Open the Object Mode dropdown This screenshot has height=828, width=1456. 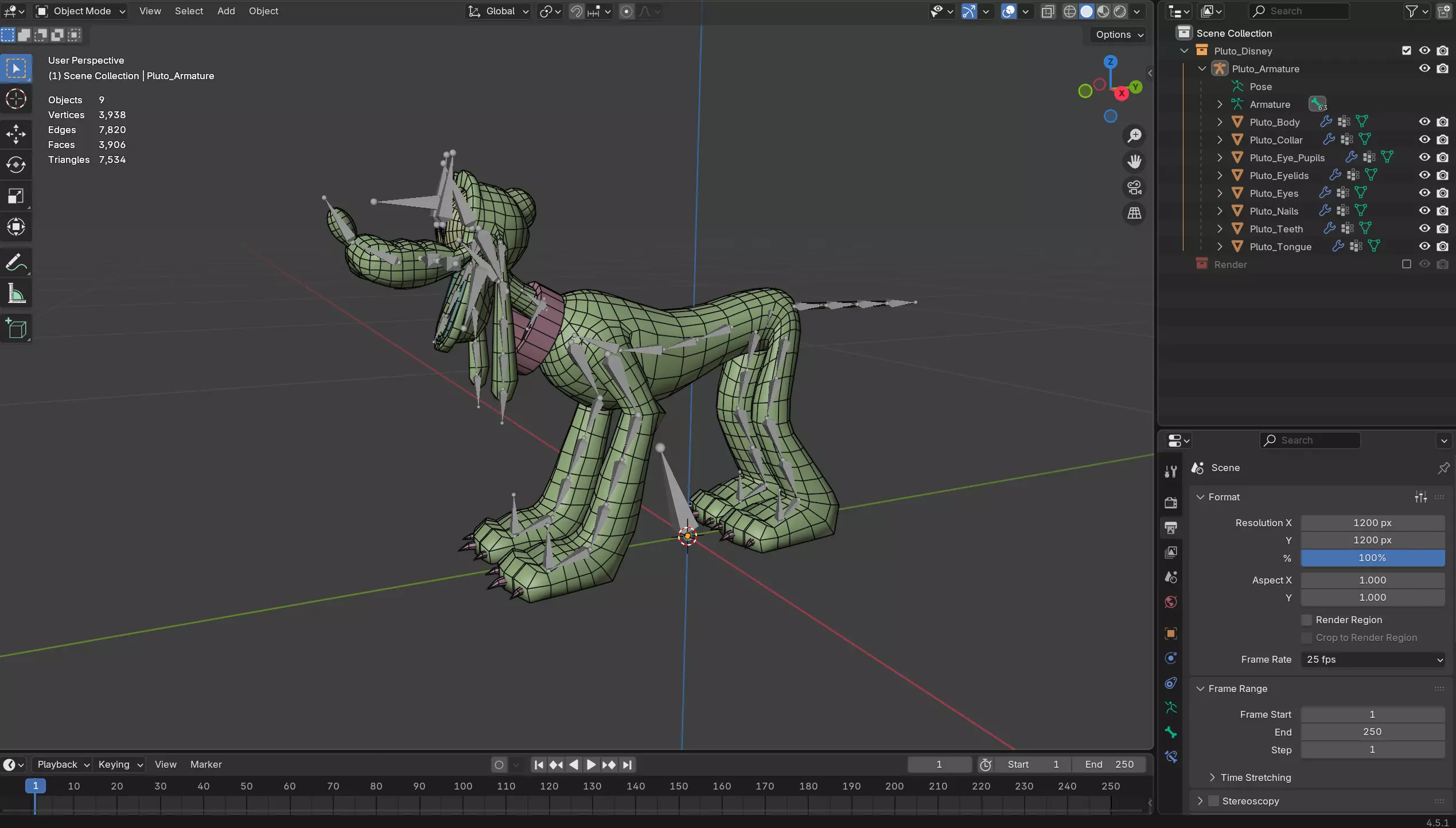(81, 11)
